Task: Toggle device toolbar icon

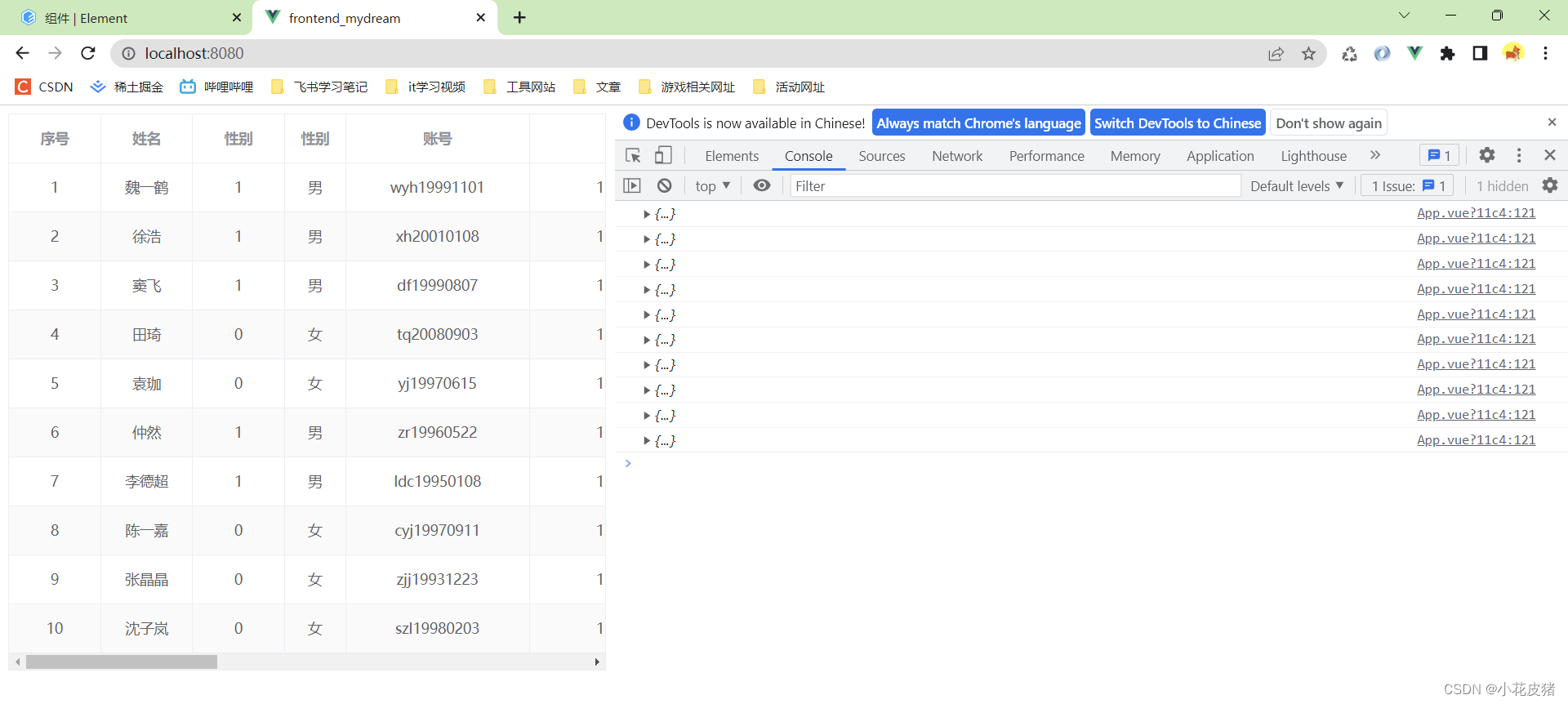Action: pos(663,155)
